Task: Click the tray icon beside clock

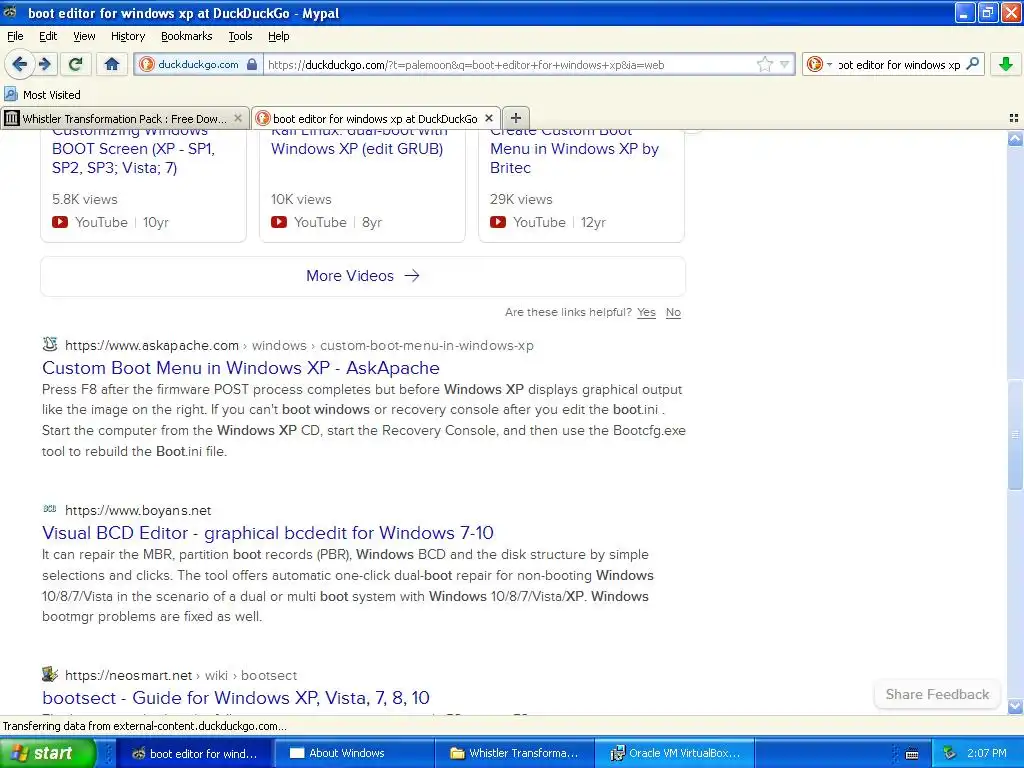Action: click(x=950, y=753)
